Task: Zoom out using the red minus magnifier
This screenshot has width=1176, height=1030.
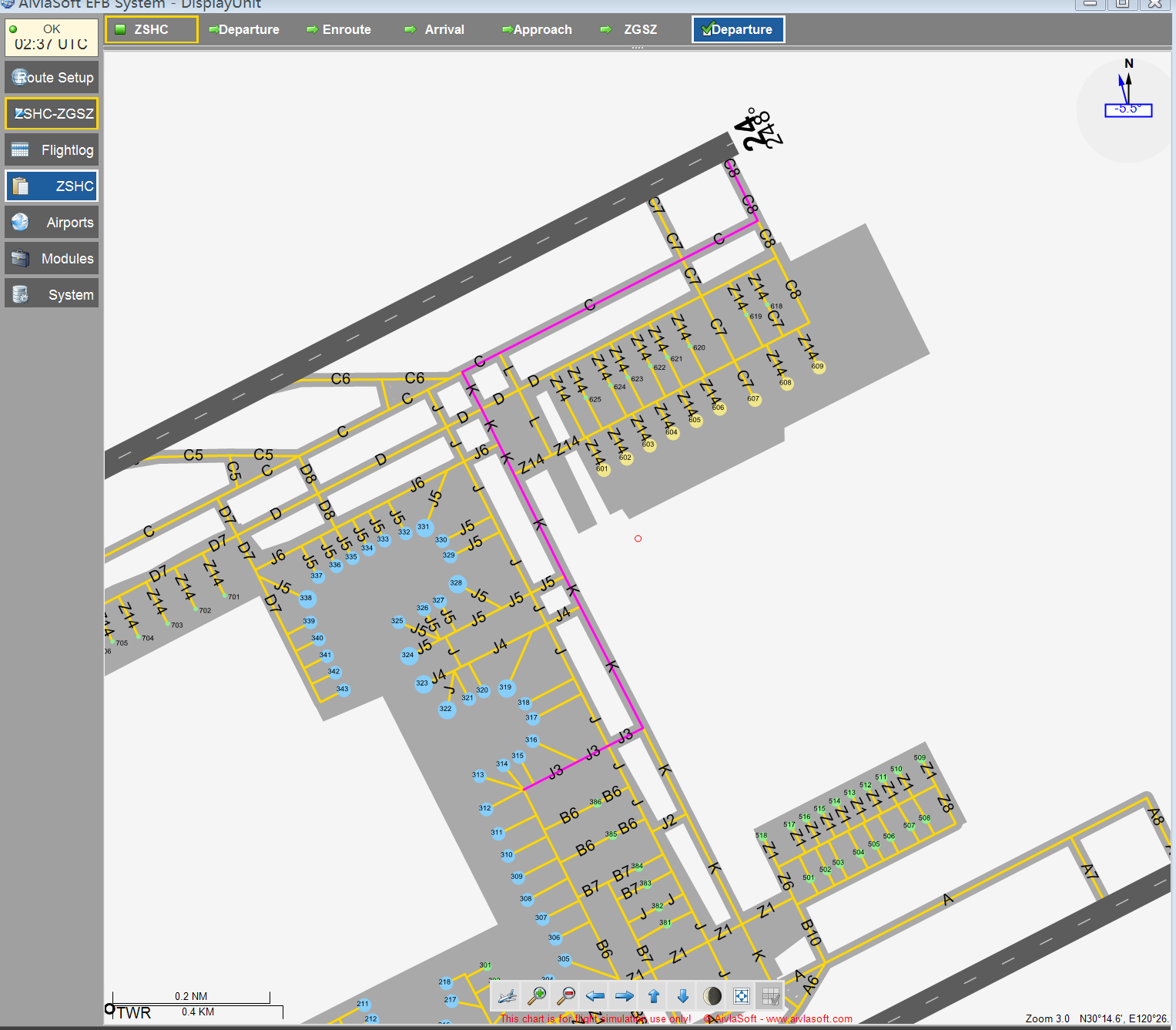Action: 566,996
